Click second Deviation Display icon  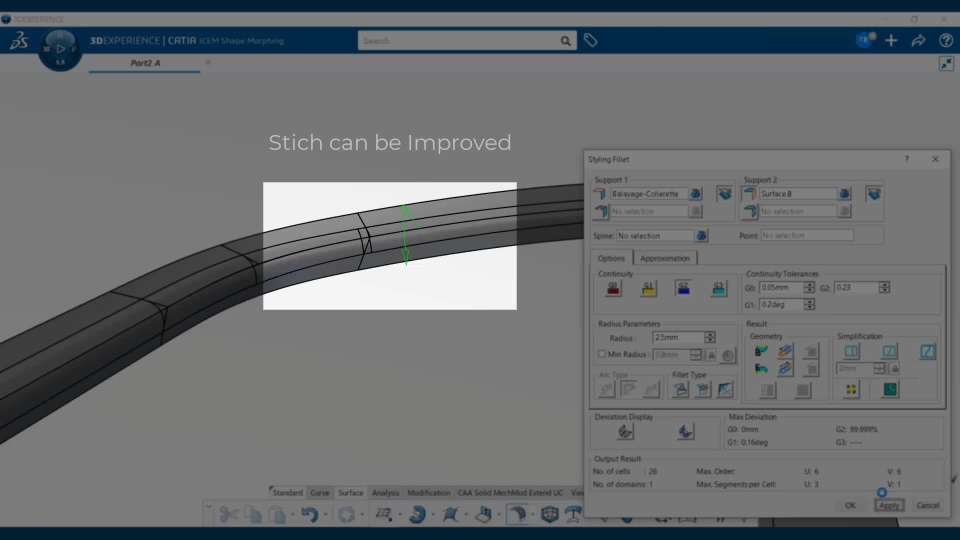pos(686,432)
